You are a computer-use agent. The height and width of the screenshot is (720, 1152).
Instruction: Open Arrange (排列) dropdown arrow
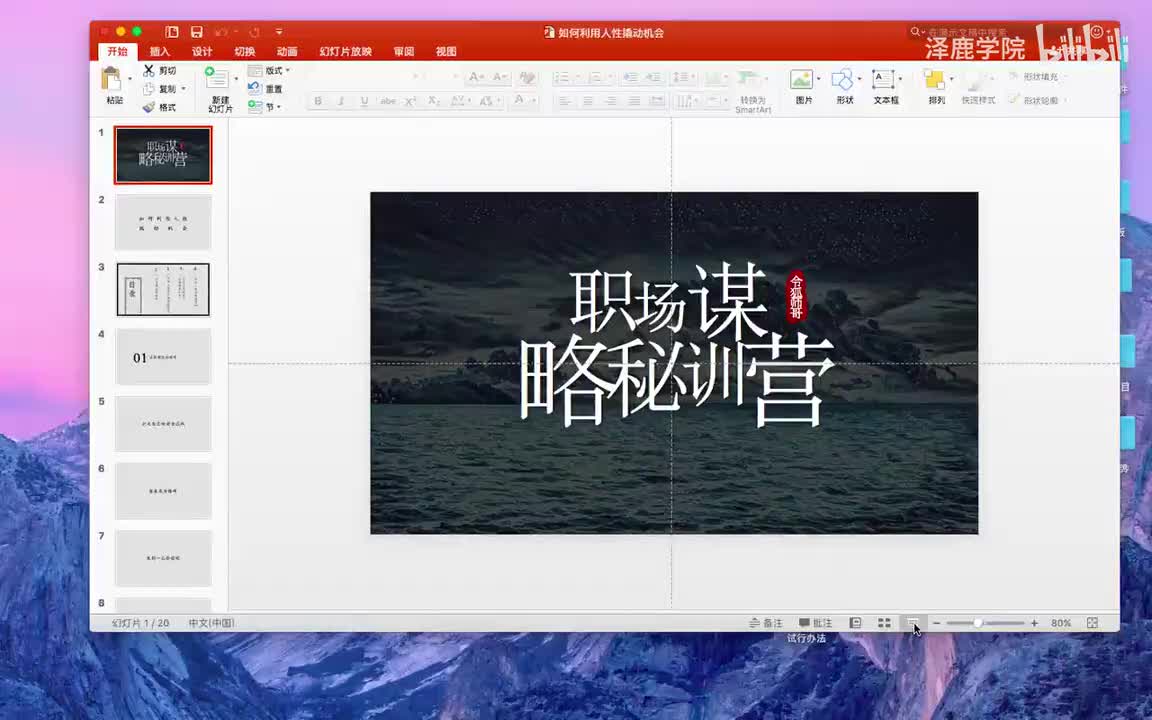[x=951, y=79]
